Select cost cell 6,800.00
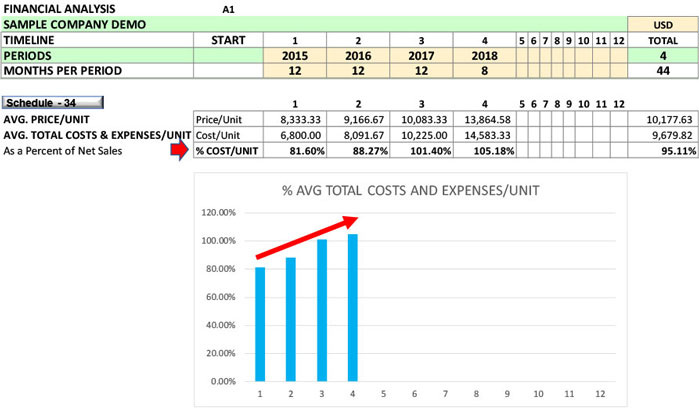Screen dimensions: 699x409 295,135
